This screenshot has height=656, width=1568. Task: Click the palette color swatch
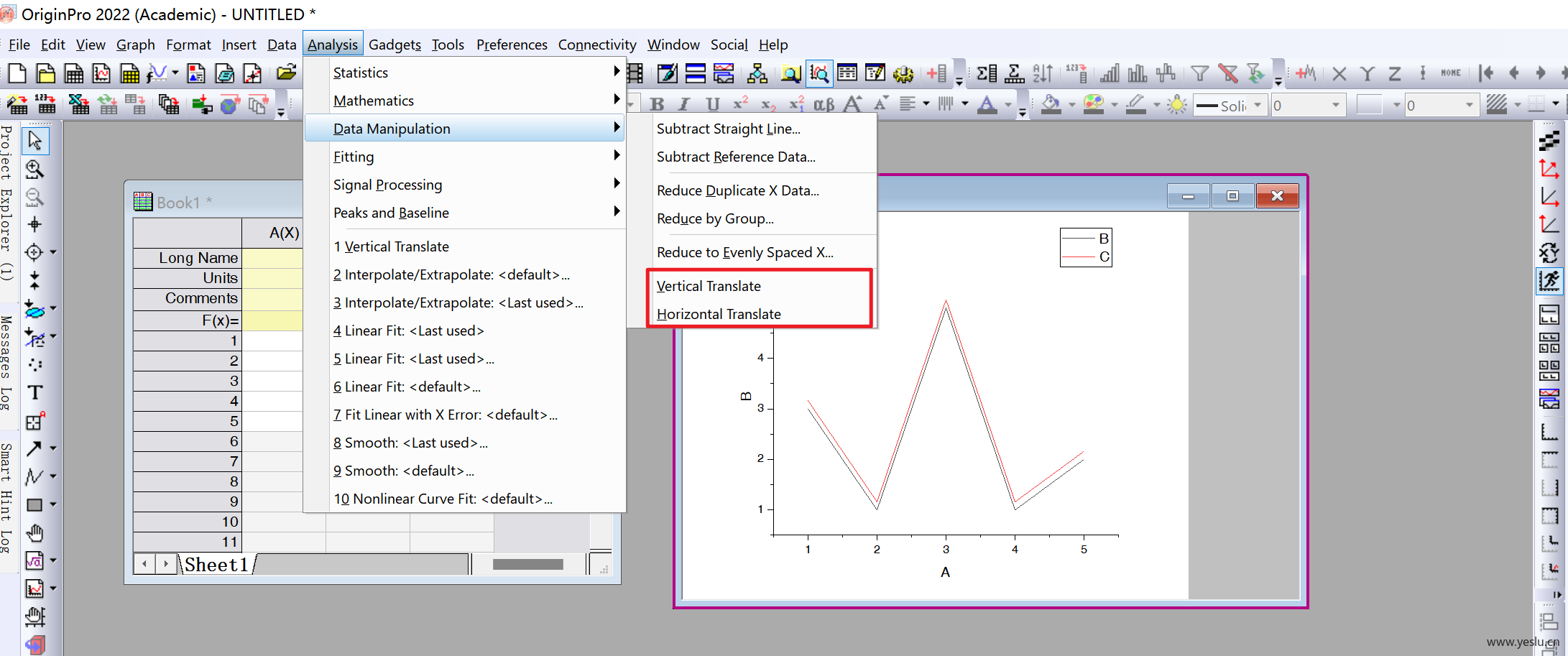click(1094, 105)
